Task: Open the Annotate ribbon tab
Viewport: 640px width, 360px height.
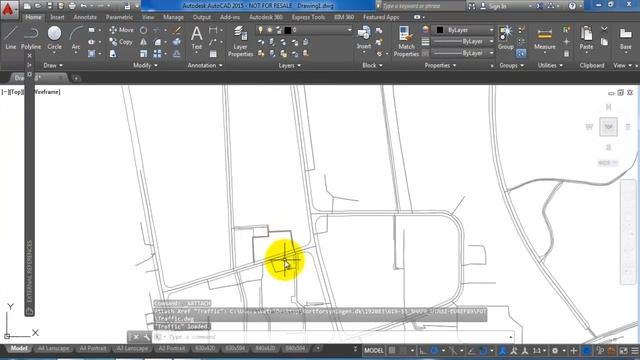Action: pos(85,17)
